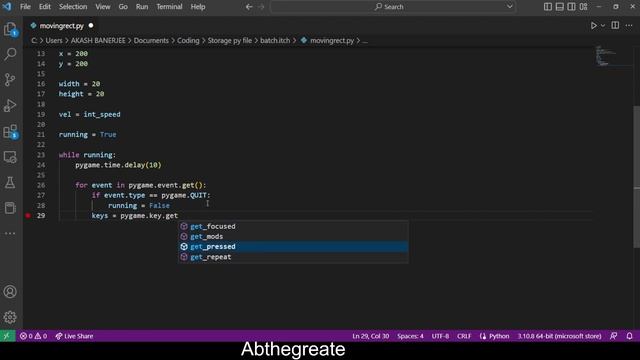Viewport: 640px width, 360px height.
Task: Click Storage py file breadcrumb
Action: pos(230,40)
